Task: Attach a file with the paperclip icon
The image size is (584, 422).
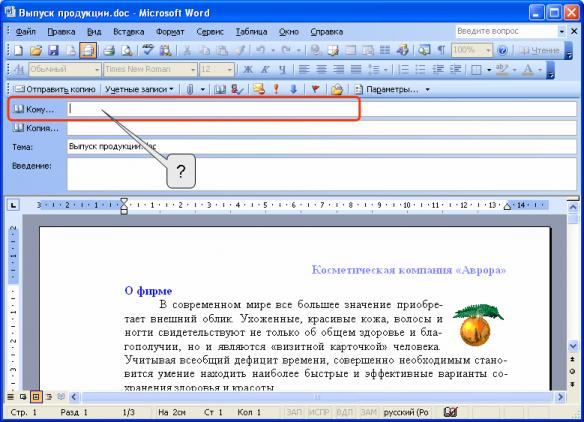Action: pos(190,89)
